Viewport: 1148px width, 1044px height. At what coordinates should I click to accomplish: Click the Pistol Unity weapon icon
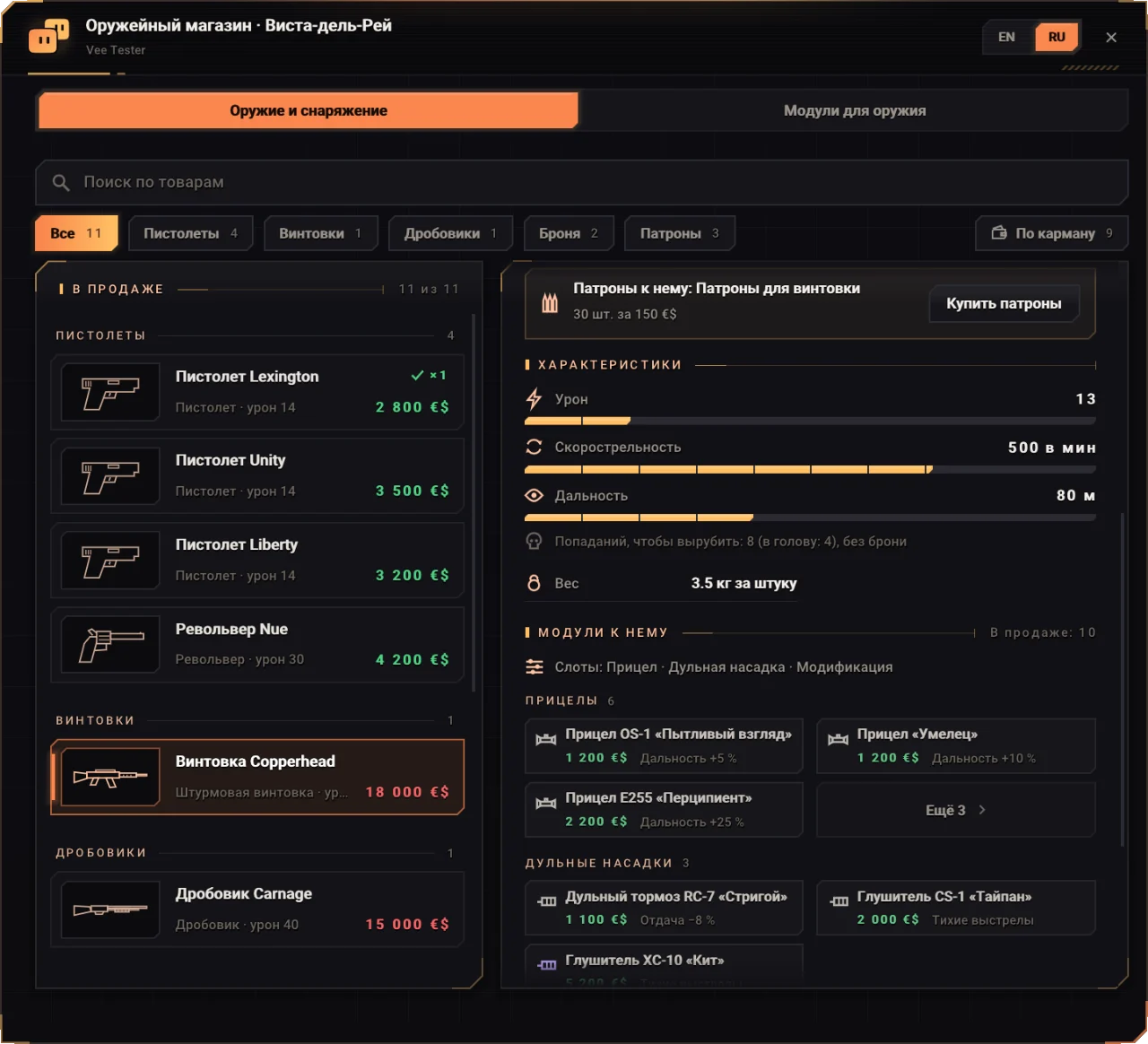110,476
